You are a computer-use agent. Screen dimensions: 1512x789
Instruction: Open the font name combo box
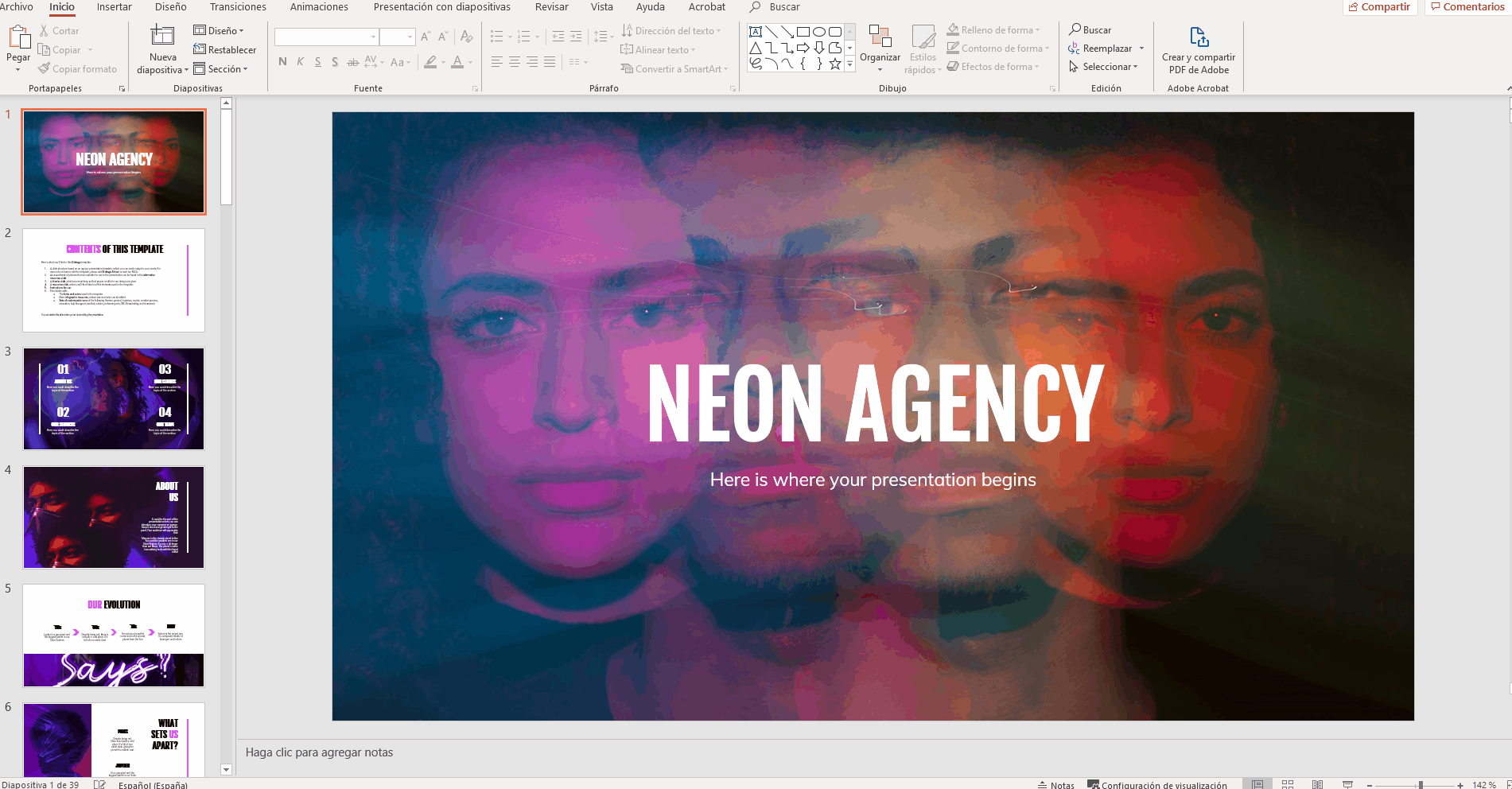[x=326, y=37]
